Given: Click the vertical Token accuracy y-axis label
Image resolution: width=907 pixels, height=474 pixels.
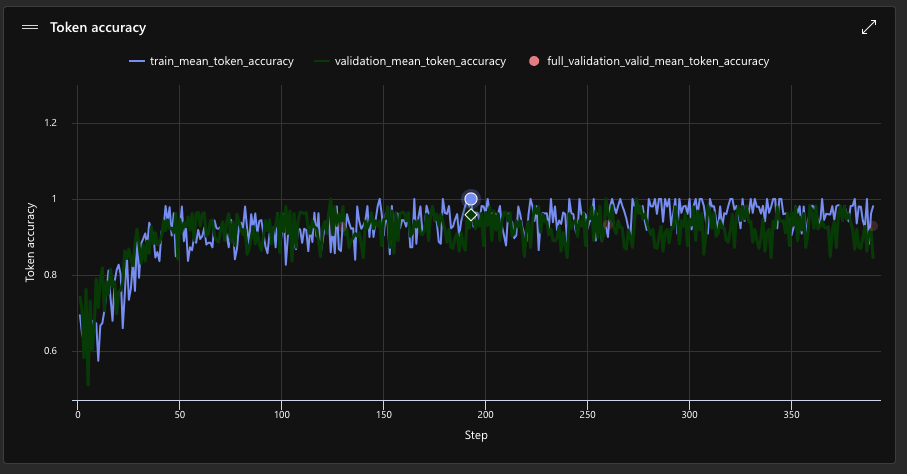Looking at the screenshot, I should pyautogui.click(x=30, y=242).
